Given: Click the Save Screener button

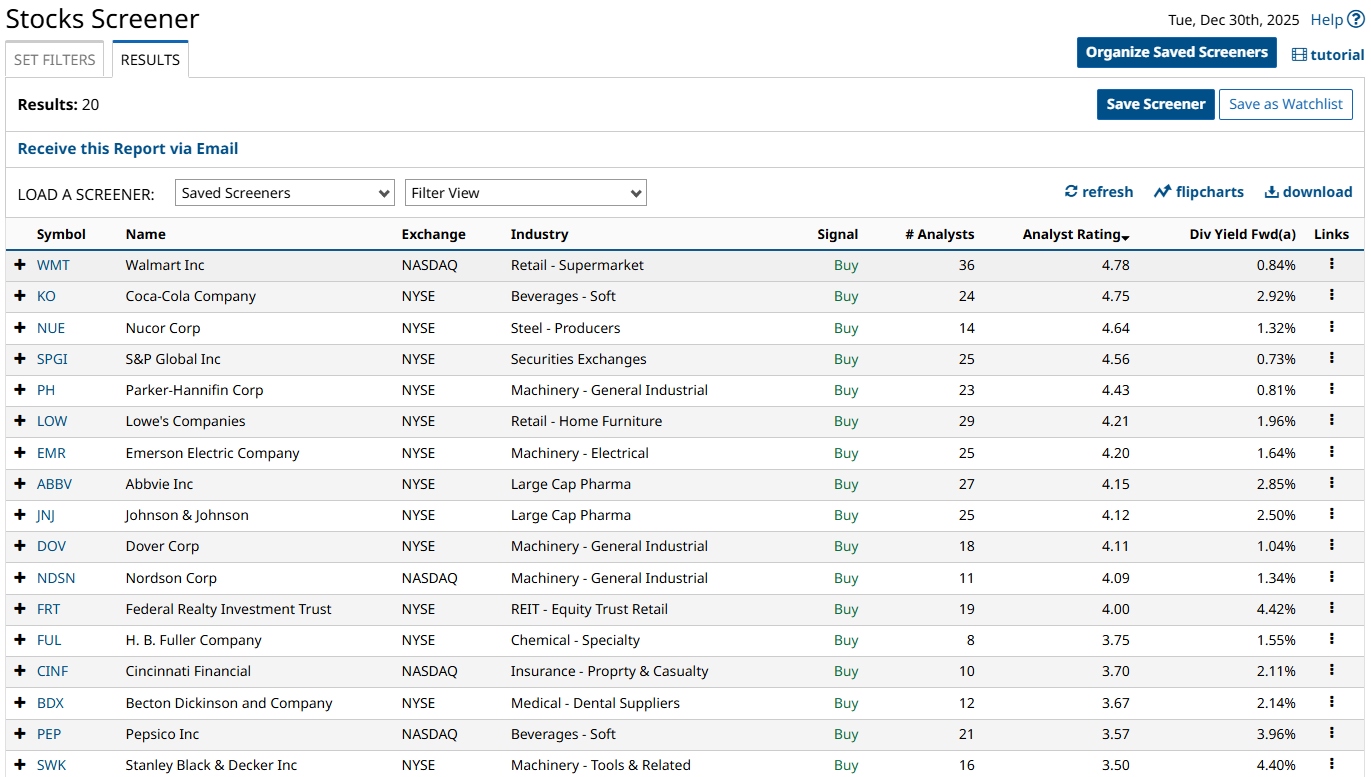Looking at the screenshot, I should [1155, 104].
